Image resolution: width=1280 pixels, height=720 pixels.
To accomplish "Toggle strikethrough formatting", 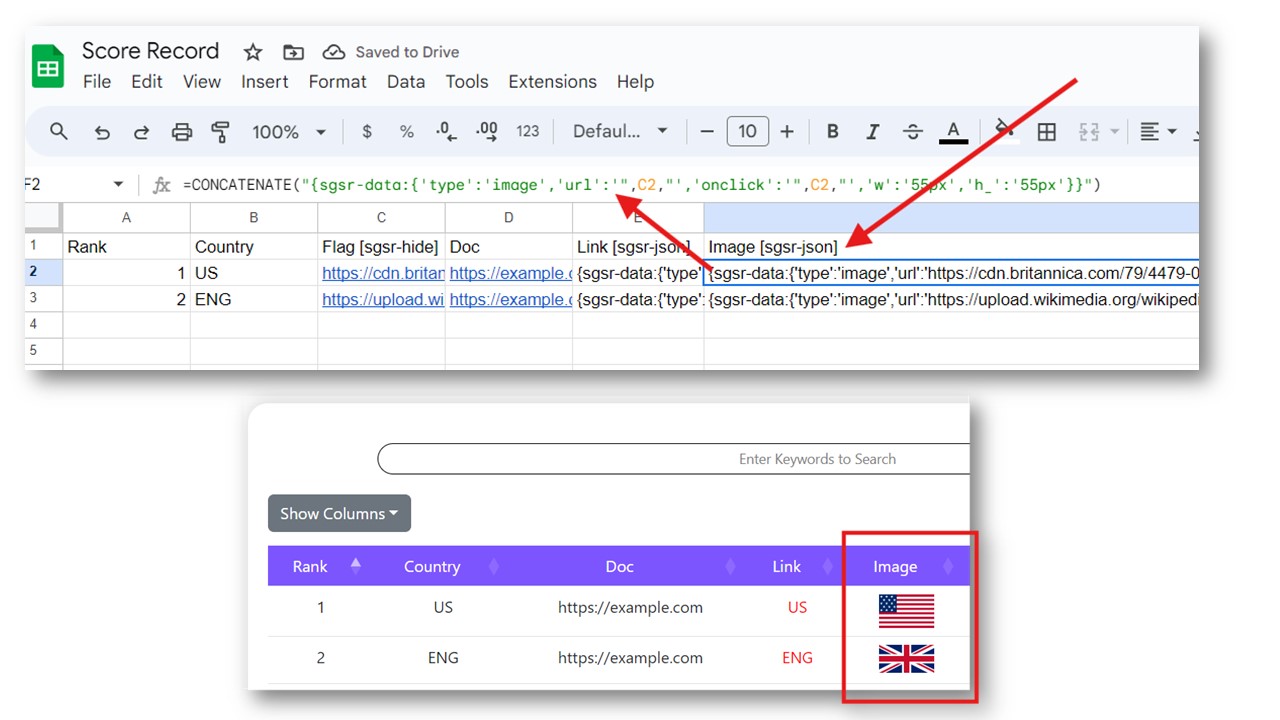I will point(912,132).
